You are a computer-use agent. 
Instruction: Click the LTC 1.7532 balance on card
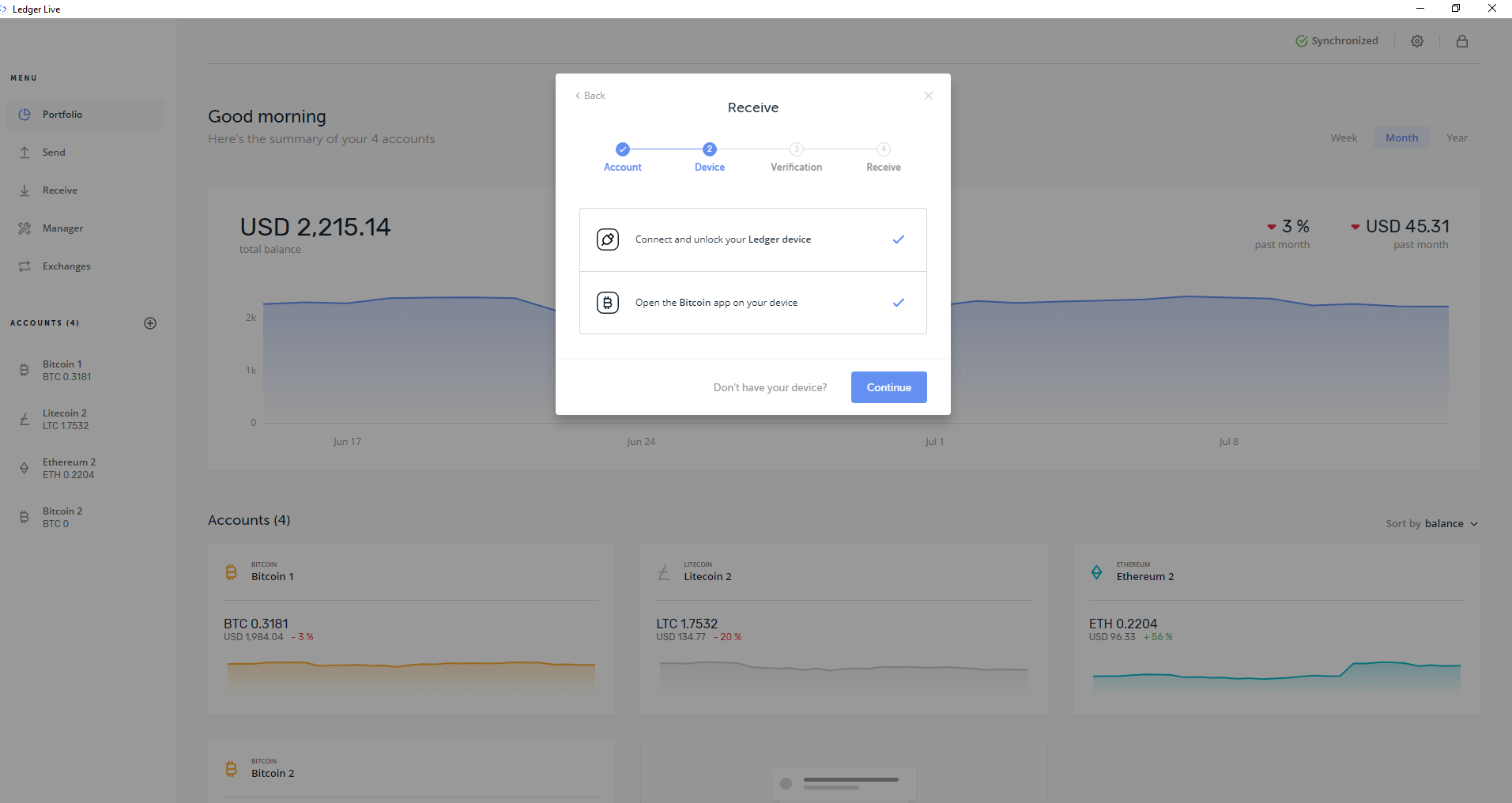[687, 624]
